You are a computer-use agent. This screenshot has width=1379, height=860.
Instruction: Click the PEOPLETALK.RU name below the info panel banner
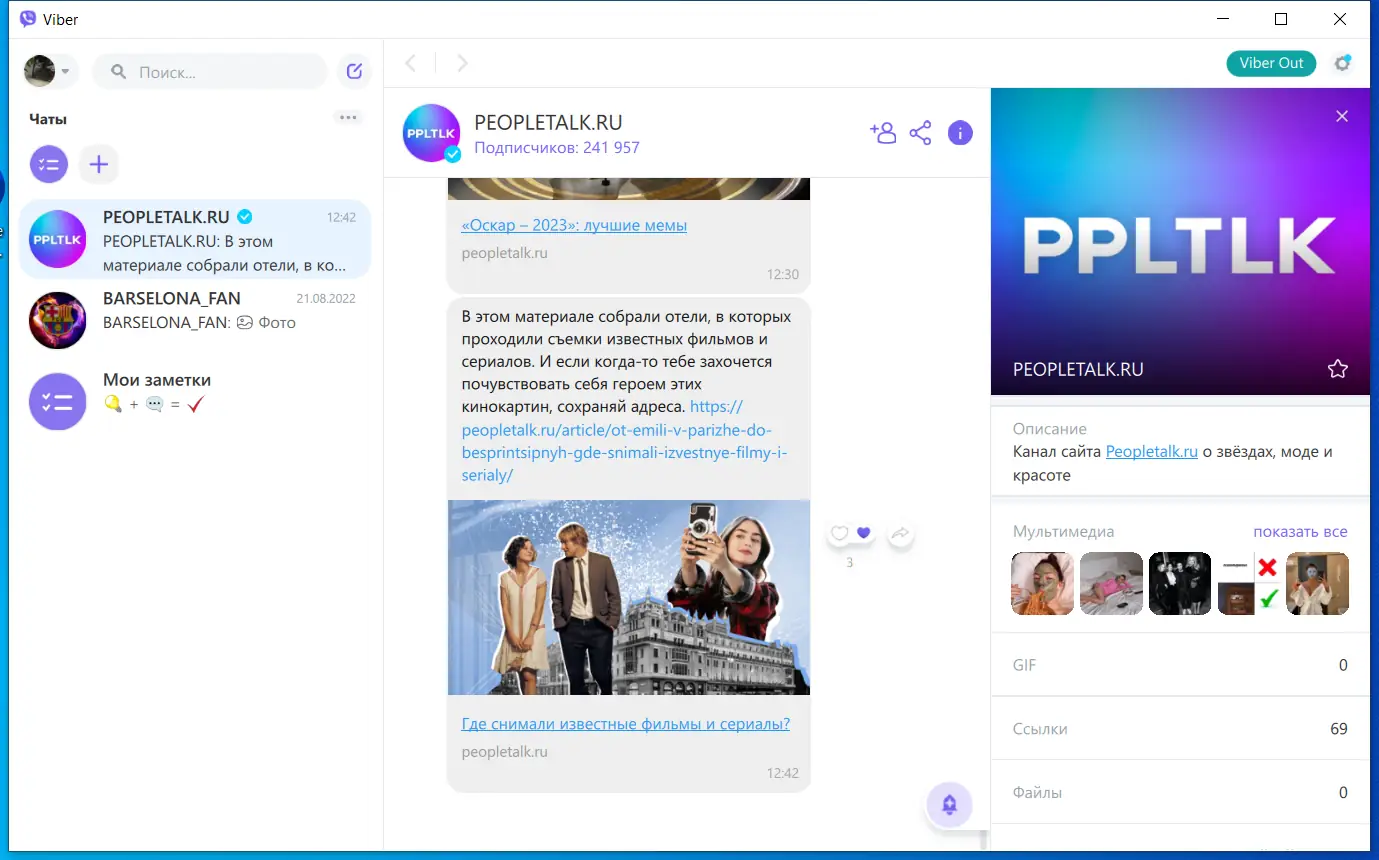1078,369
